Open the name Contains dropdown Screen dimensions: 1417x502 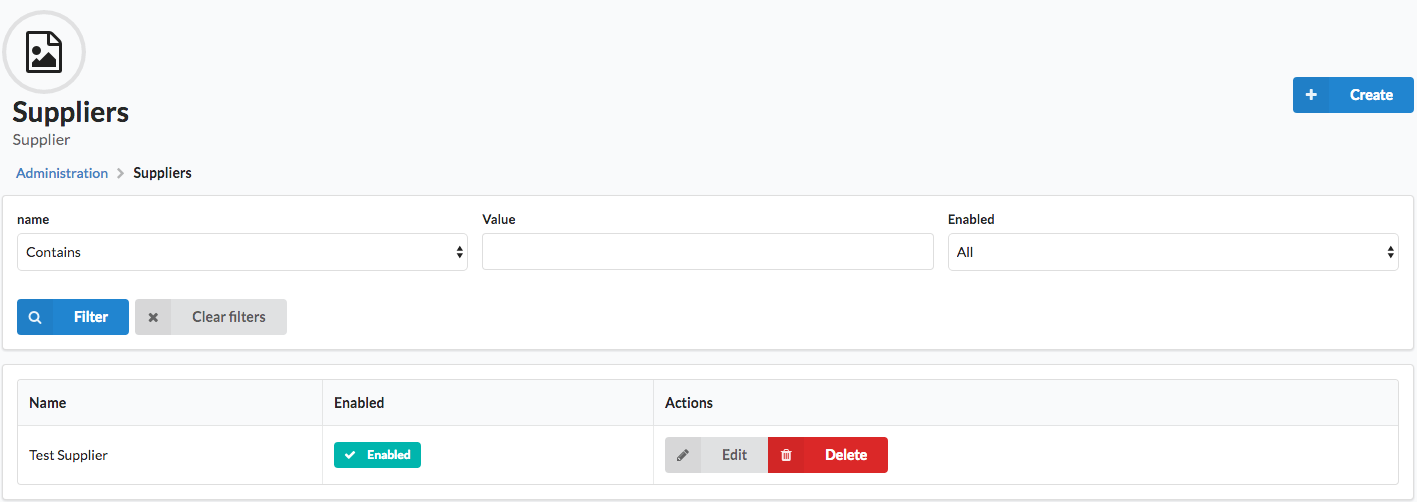pos(242,252)
